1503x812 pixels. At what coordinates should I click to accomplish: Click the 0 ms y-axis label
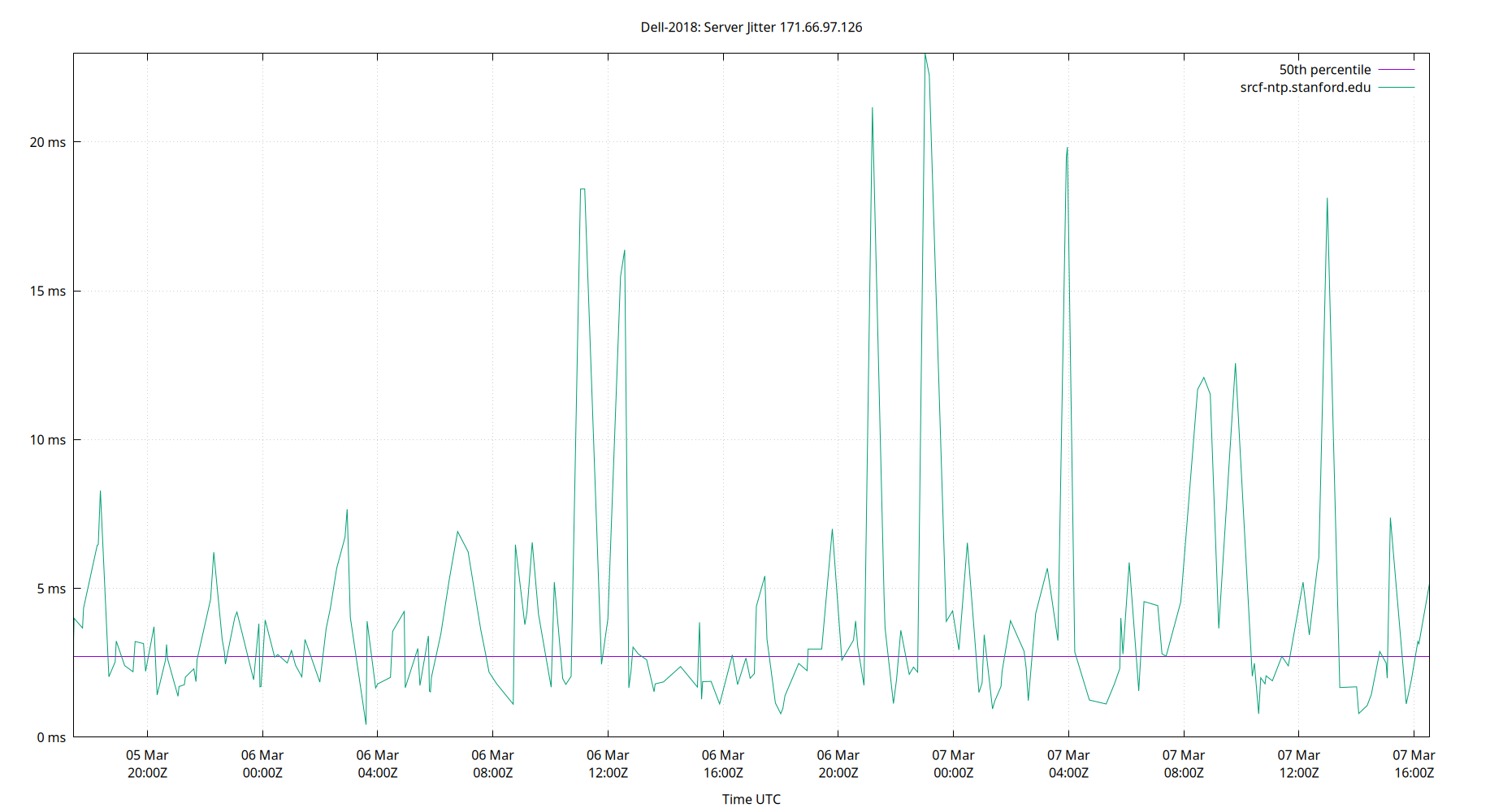tap(51, 737)
